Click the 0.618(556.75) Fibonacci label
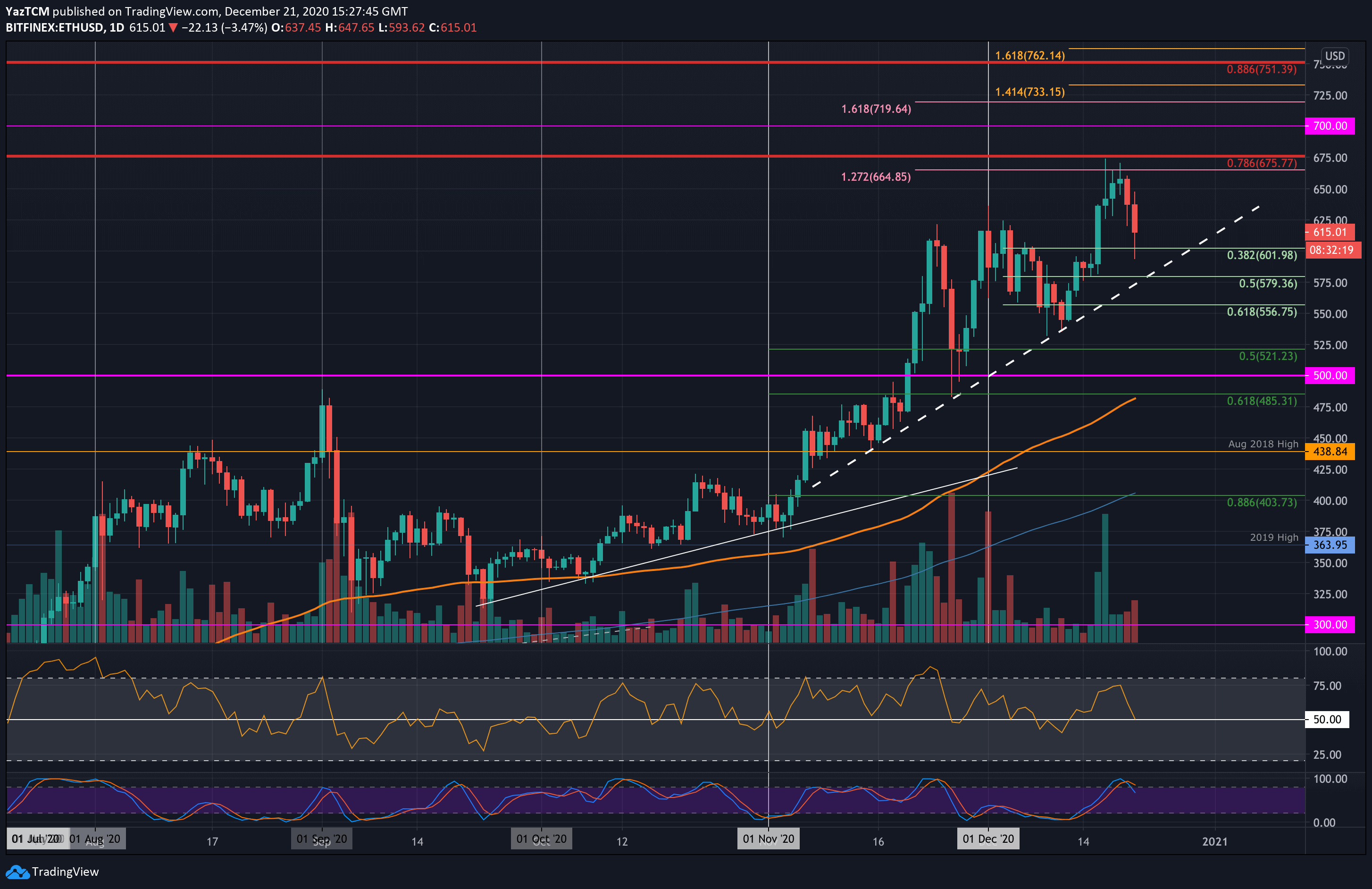Viewport: 1372px width, 889px height. click(1261, 312)
